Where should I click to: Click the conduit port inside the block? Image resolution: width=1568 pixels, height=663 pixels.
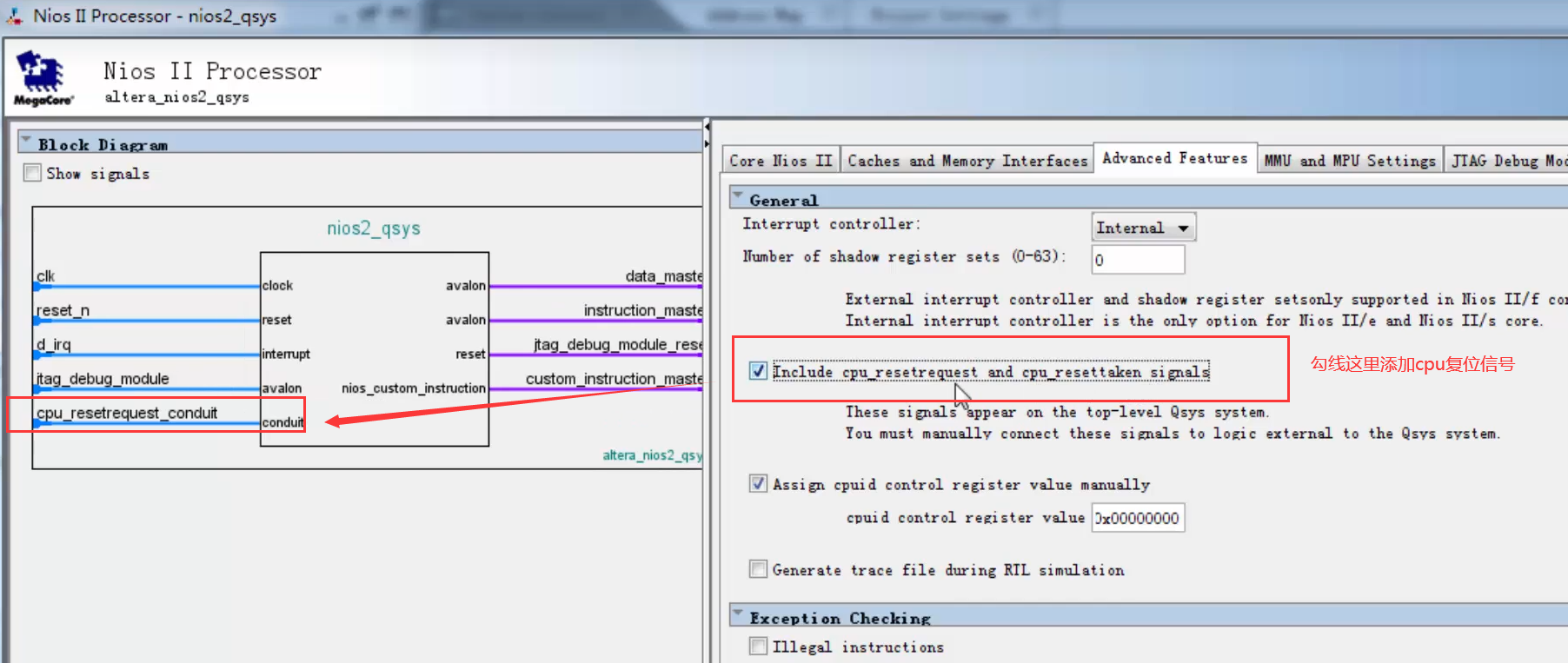coord(282,422)
